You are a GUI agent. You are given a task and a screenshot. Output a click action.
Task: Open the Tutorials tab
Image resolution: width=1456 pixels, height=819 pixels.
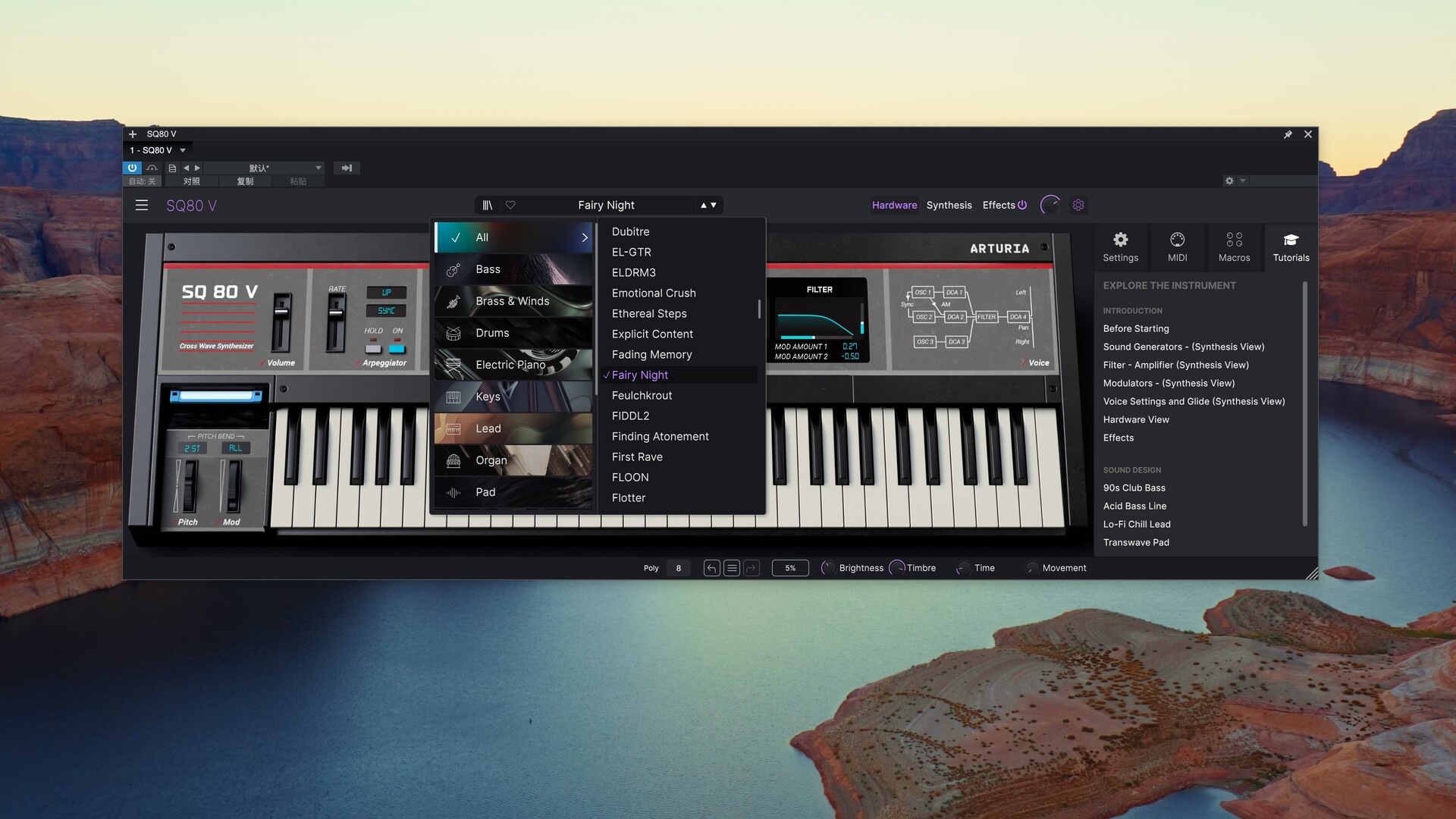[x=1291, y=248]
